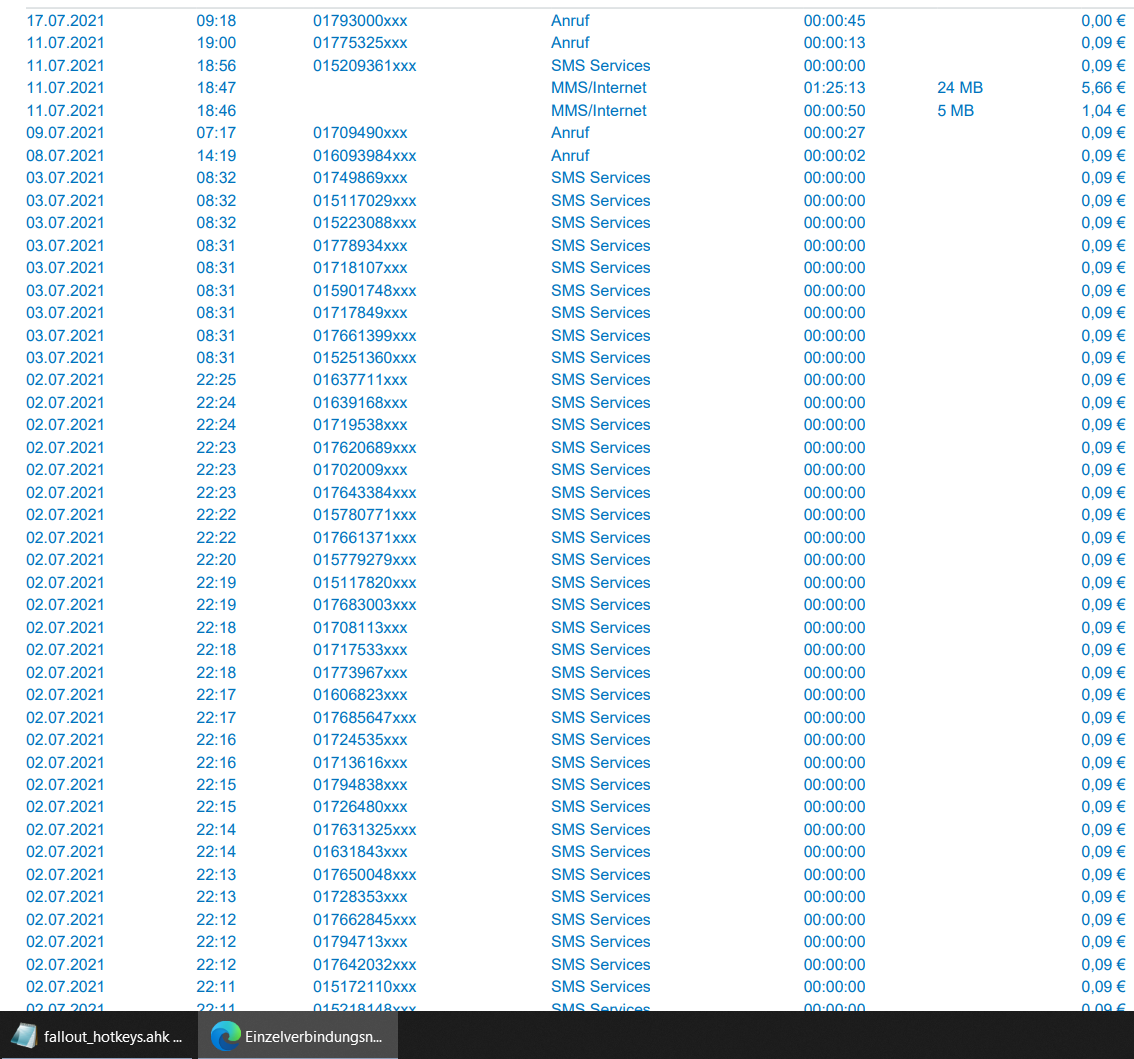The image size is (1134, 1059).
Task: Click phone number 01718107xxx
Action: (x=360, y=267)
